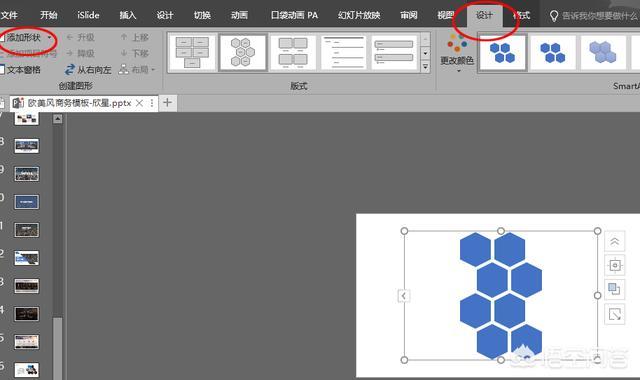
Task: Open the SmartArt text pane side arrow
Action: click(x=403, y=296)
